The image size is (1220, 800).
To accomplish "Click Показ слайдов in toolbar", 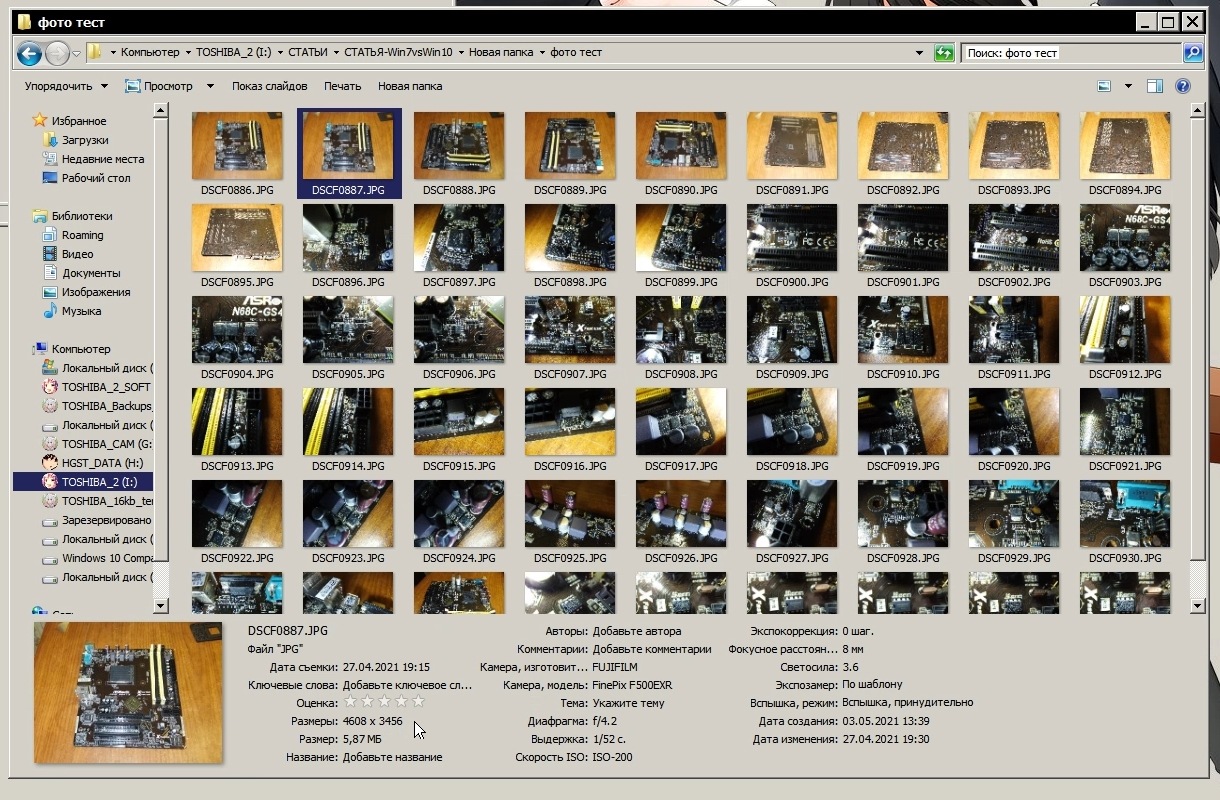I will 270,86.
